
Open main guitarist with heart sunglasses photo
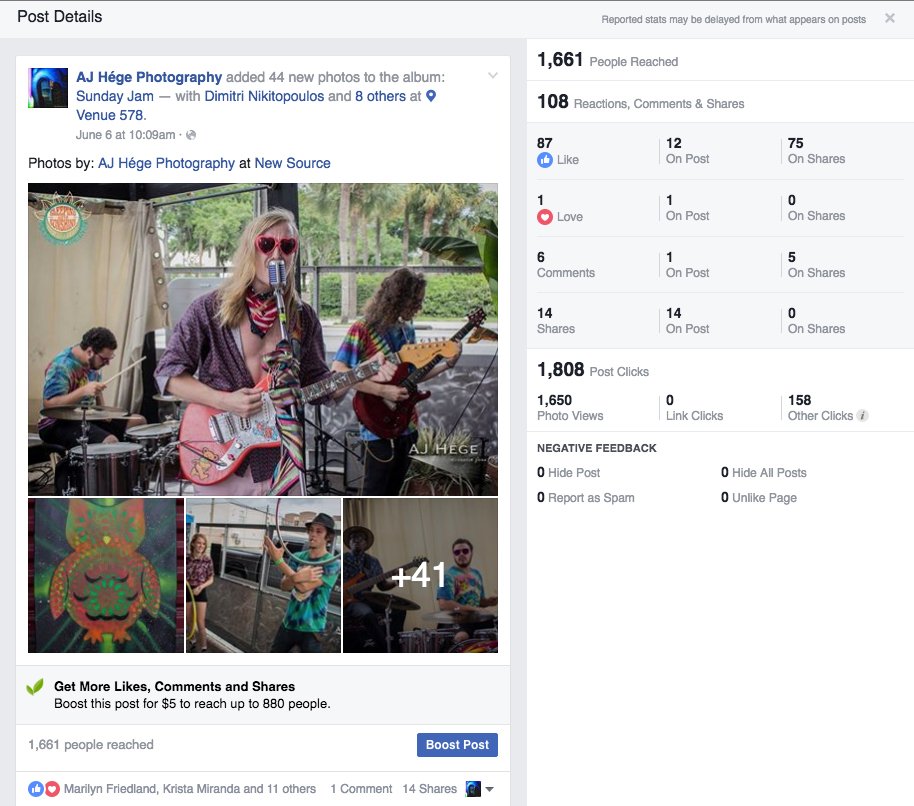(x=263, y=339)
